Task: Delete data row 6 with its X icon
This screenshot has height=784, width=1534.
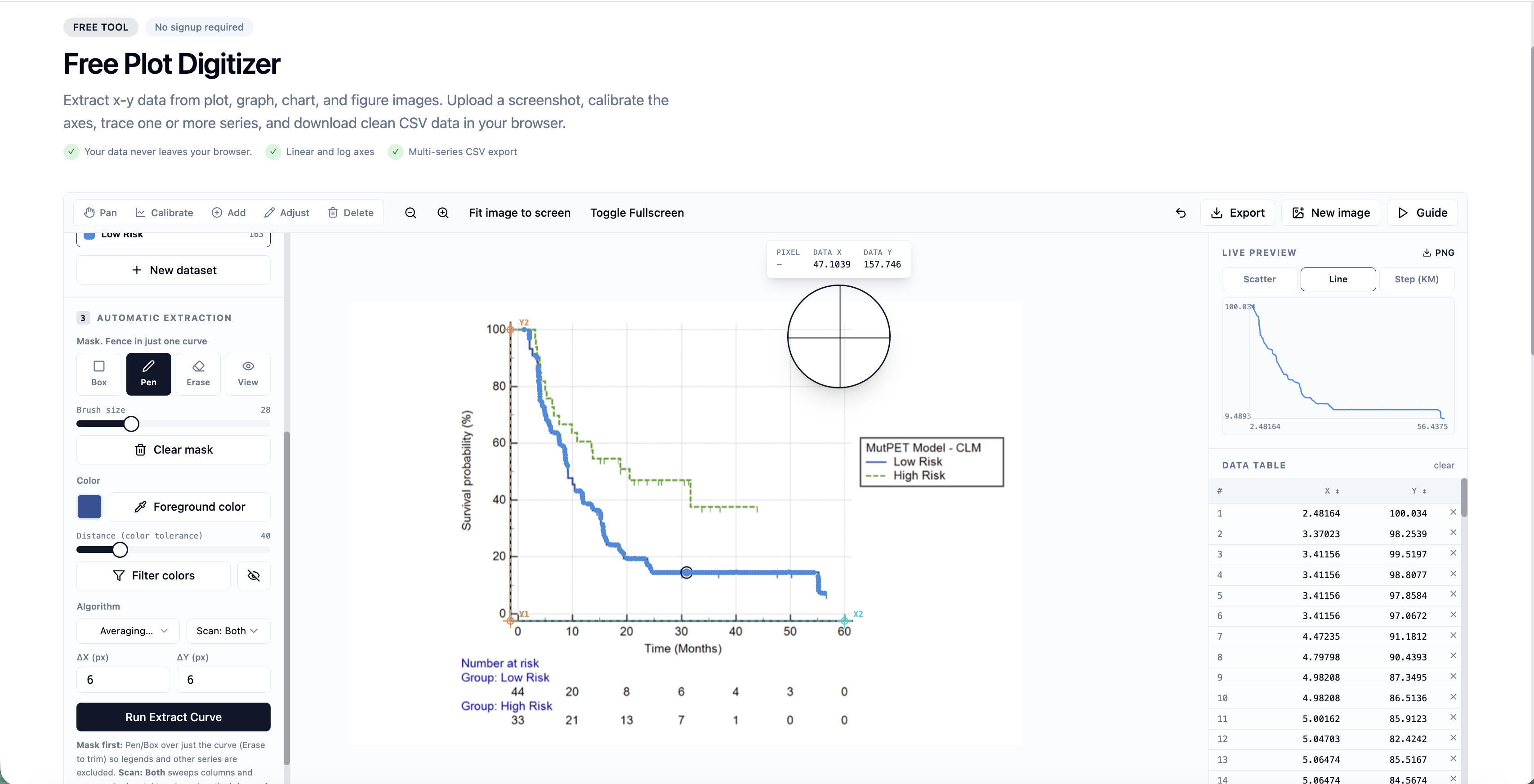Action: (x=1453, y=615)
